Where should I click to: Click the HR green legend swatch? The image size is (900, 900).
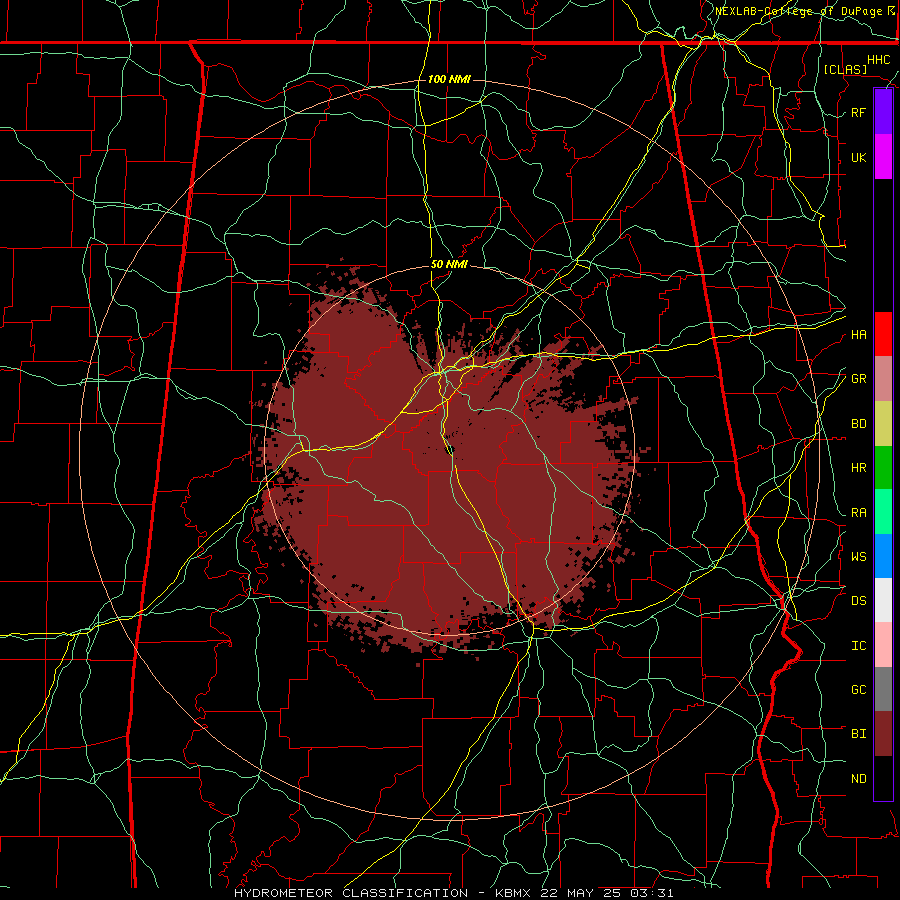(883, 468)
